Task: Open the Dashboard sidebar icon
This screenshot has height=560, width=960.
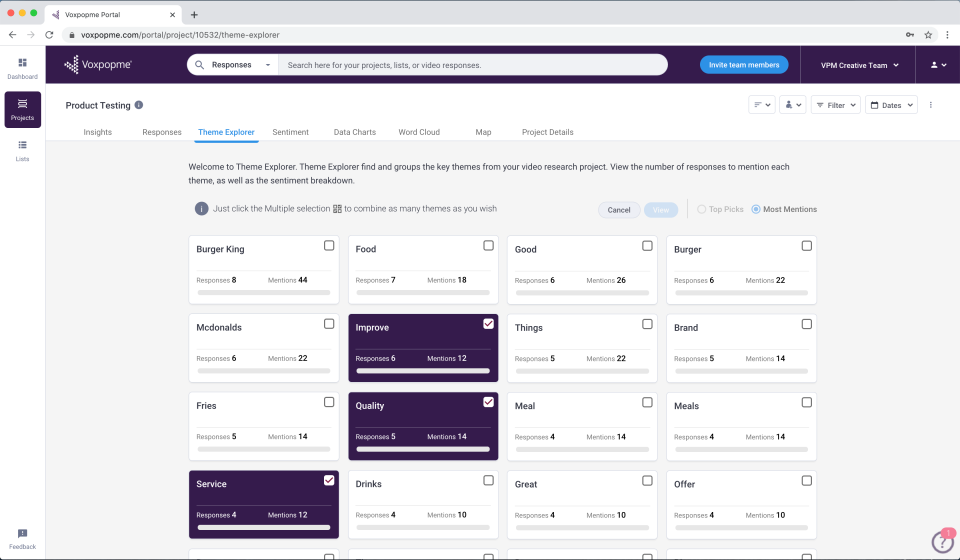Action: tap(23, 69)
